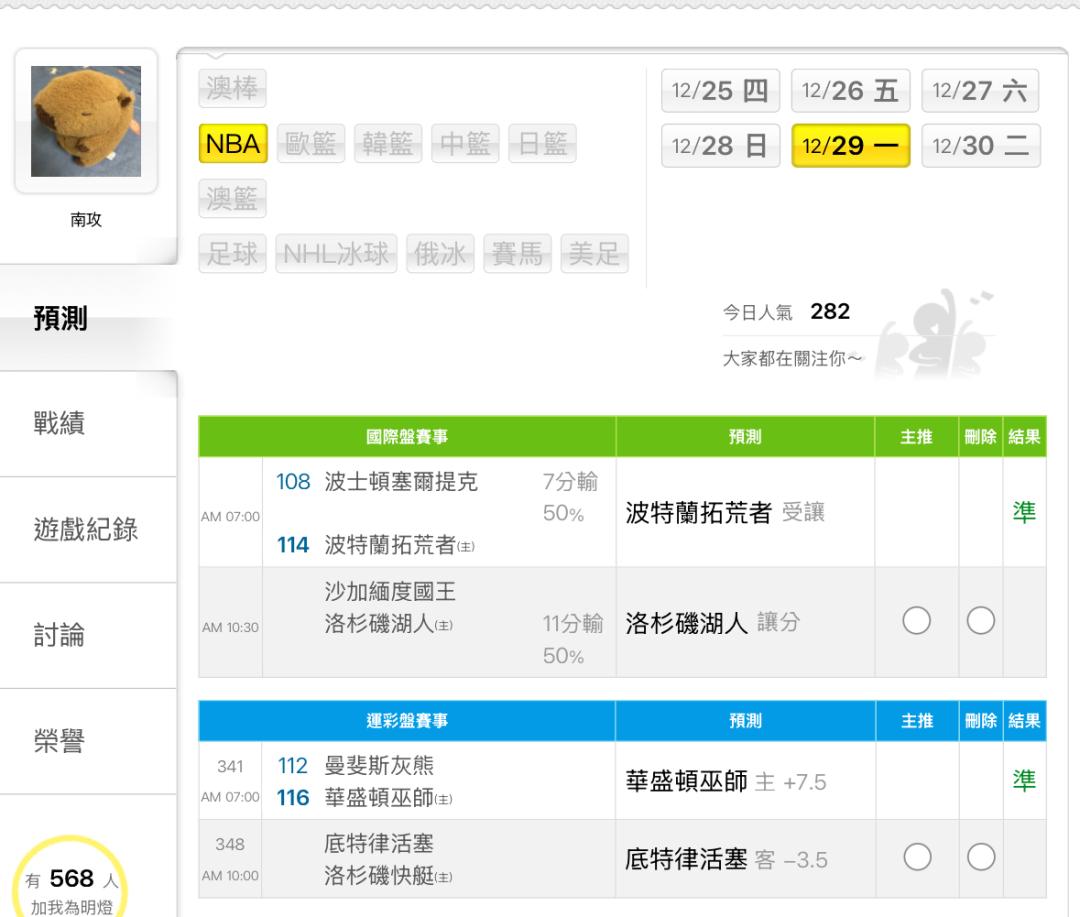
Task: Click the 波士頓塞爾提克 team name
Action: coord(401,481)
